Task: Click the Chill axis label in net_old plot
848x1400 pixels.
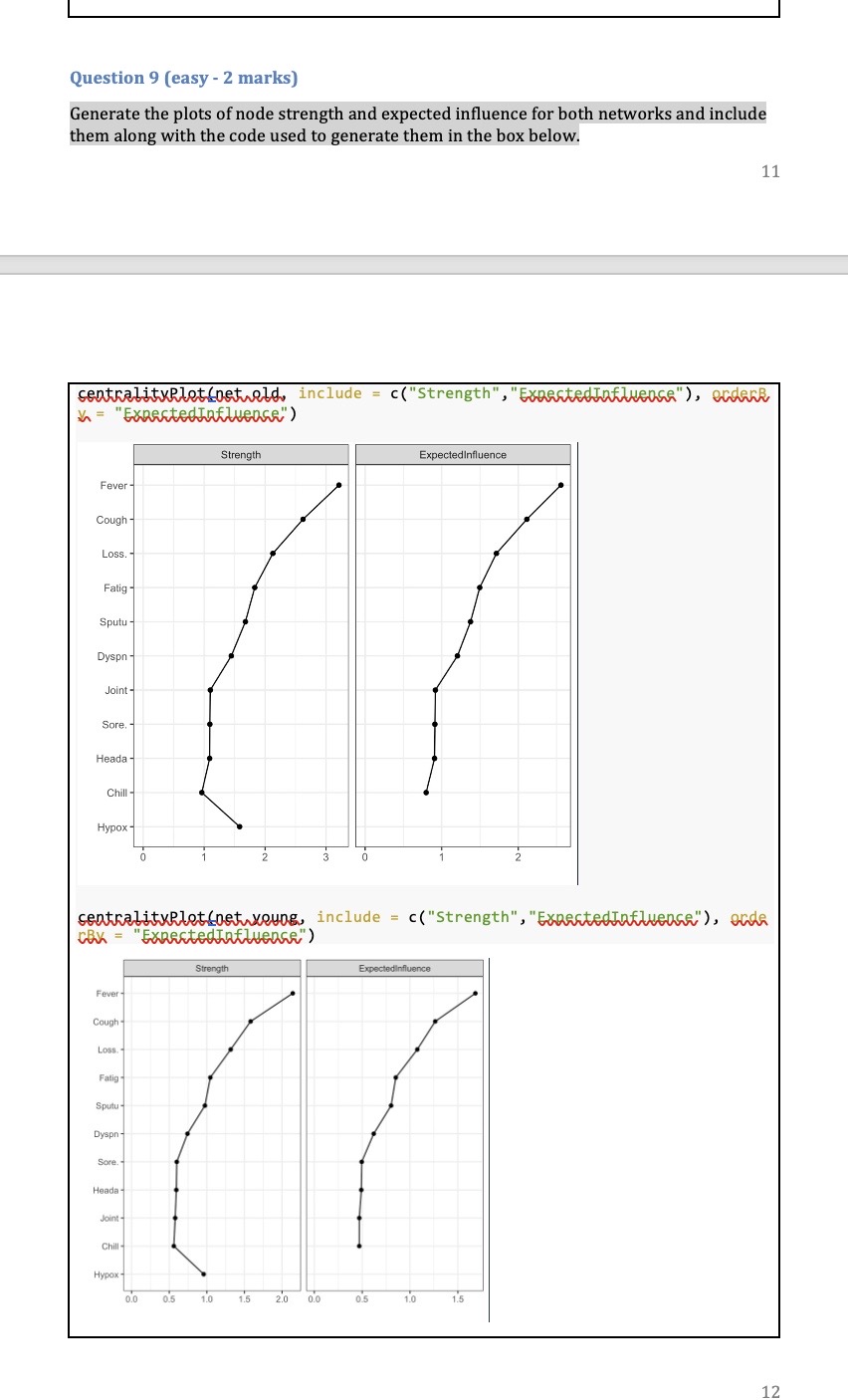Action: coord(116,793)
